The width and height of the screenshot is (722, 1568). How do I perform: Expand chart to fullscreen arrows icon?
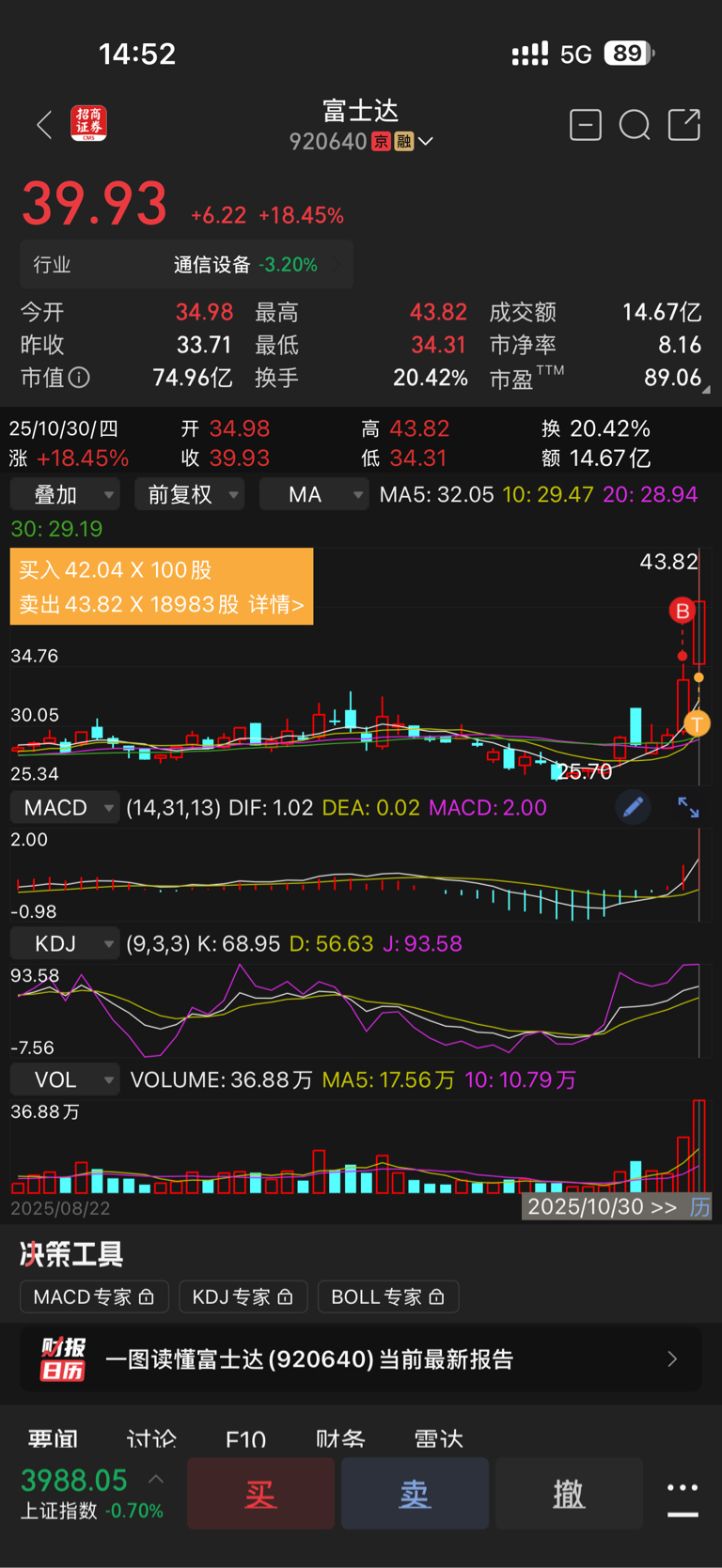(688, 807)
